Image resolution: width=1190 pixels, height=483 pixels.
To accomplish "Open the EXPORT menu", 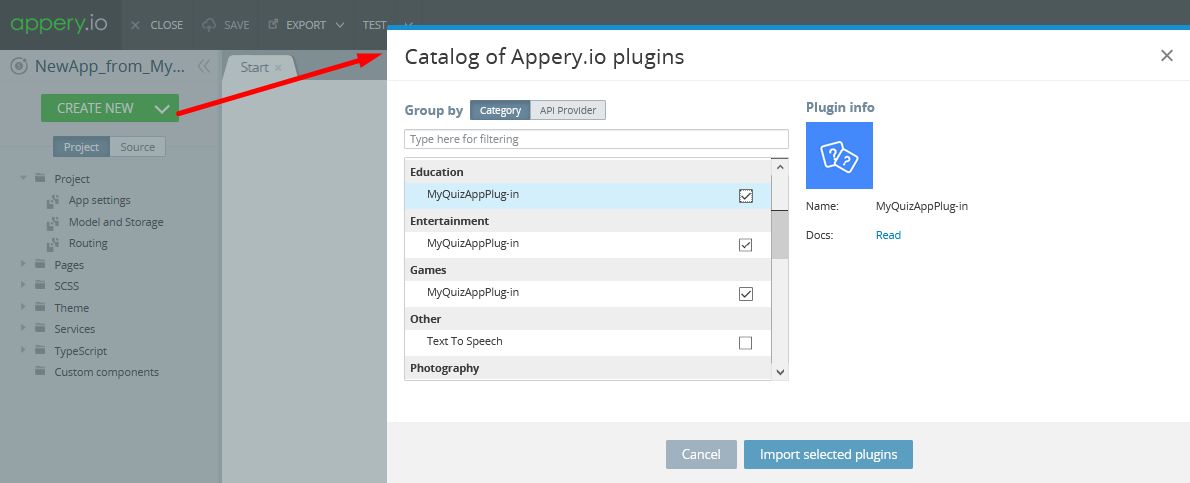I will [306, 25].
